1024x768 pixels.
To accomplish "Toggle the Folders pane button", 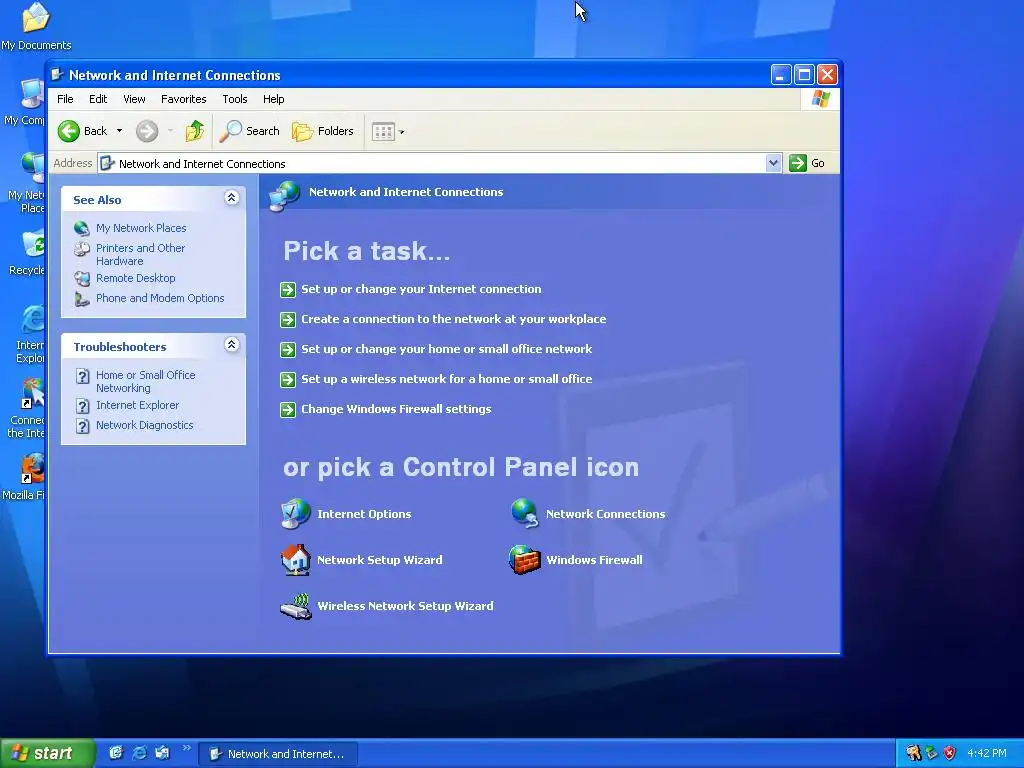I will pyautogui.click(x=322, y=131).
